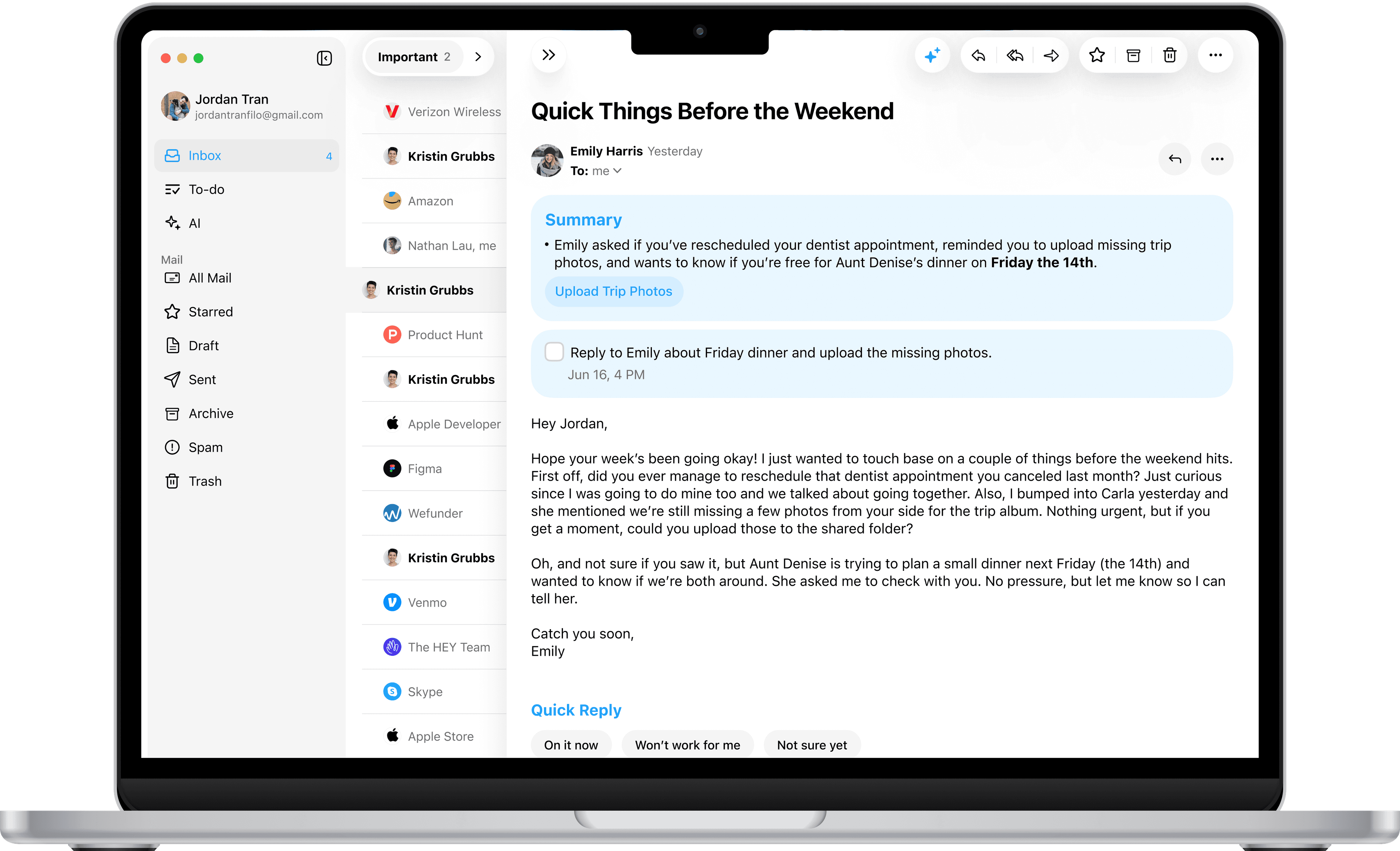Image resolution: width=1400 pixels, height=851 pixels.
Task: Open the Draft folder
Action: [246, 346]
